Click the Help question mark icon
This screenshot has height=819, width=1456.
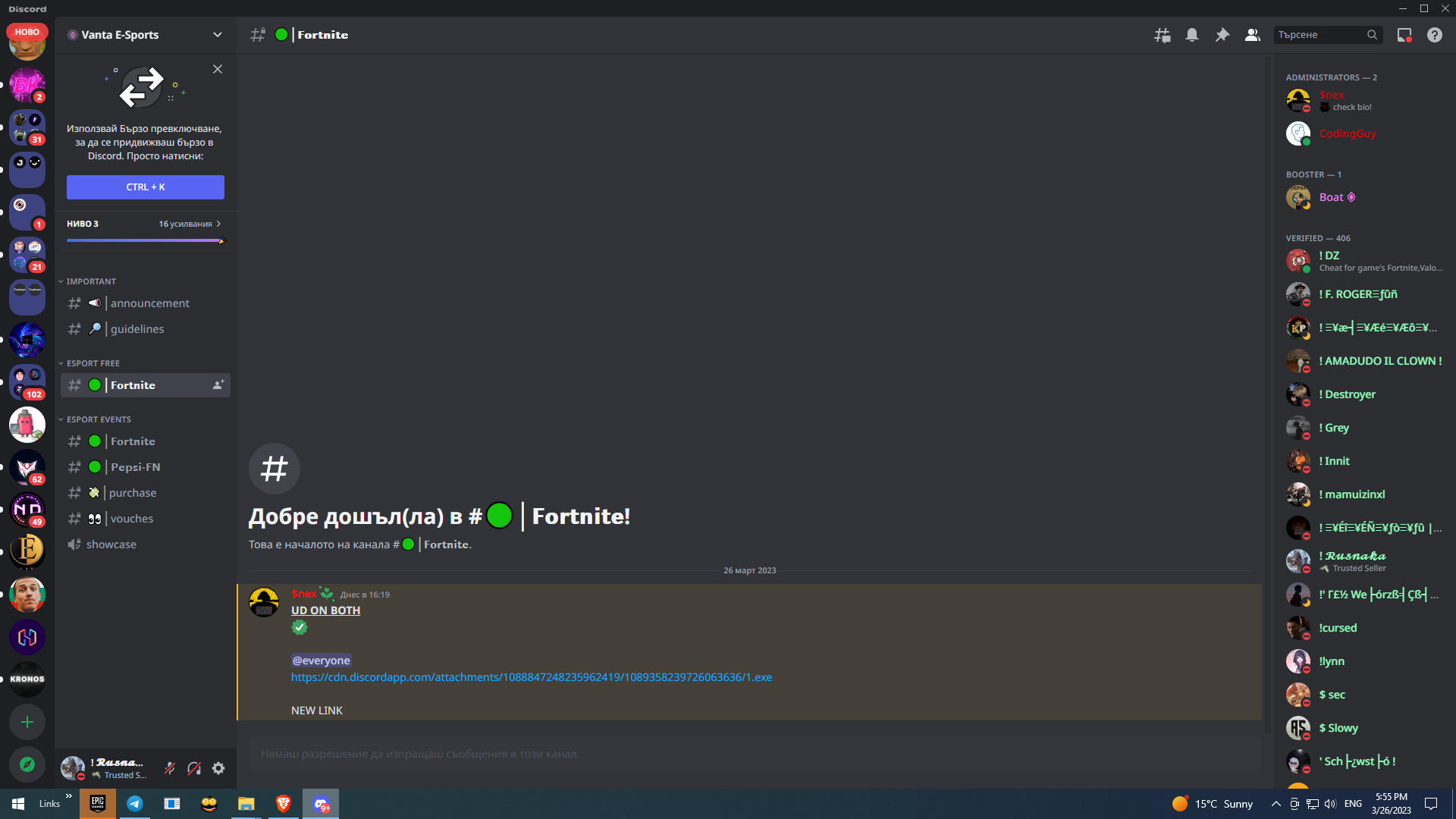click(1435, 35)
